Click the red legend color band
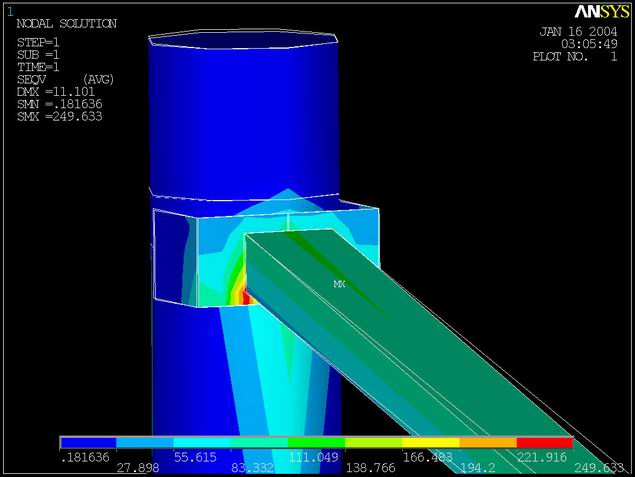 coord(545,443)
